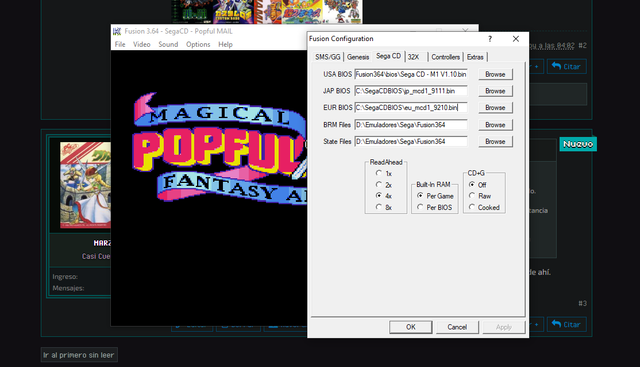Viewport: 640px width, 367px height.
Task: Open the Sound menu in Fusion
Action: (x=168, y=44)
